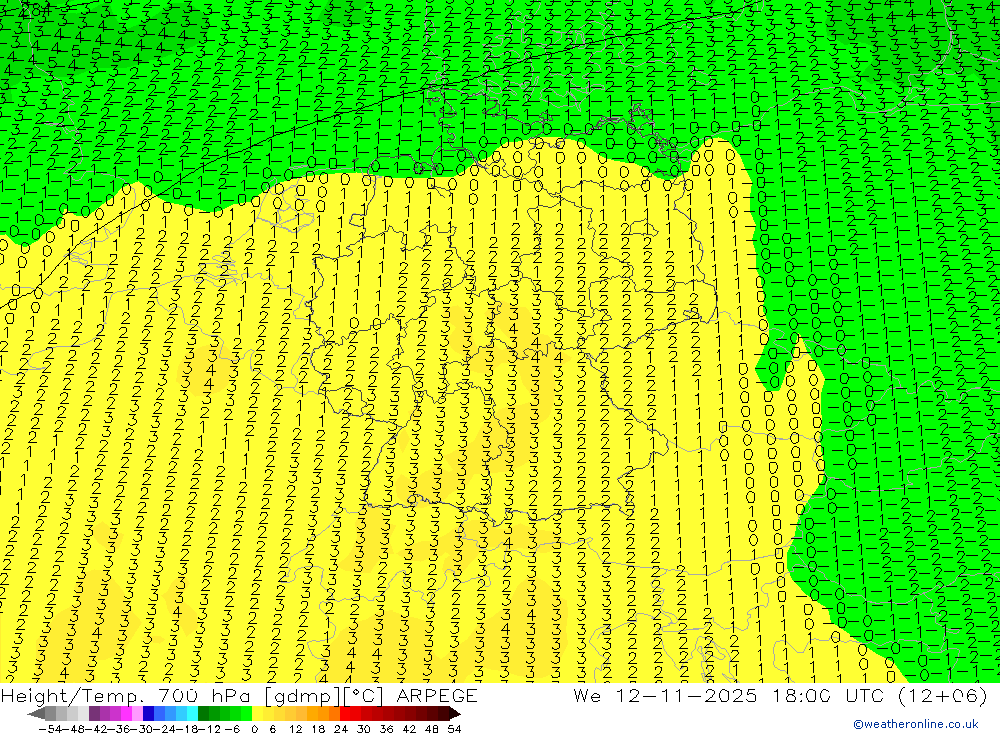This screenshot has width=1000, height=733.
Task: Click the bright red 24°C legend swatch
Action: tap(345, 713)
